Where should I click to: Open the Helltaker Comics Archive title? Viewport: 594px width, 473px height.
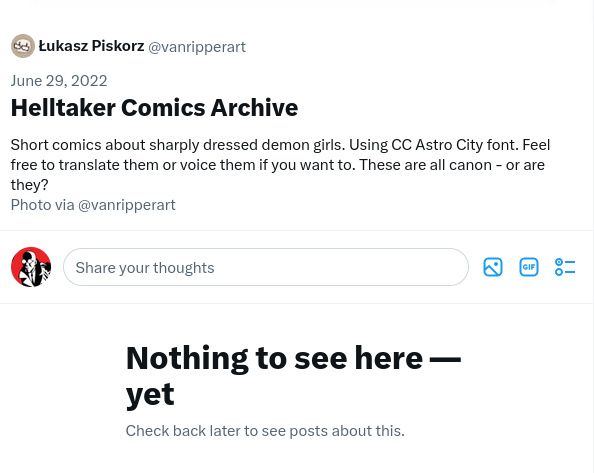coord(155,108)
